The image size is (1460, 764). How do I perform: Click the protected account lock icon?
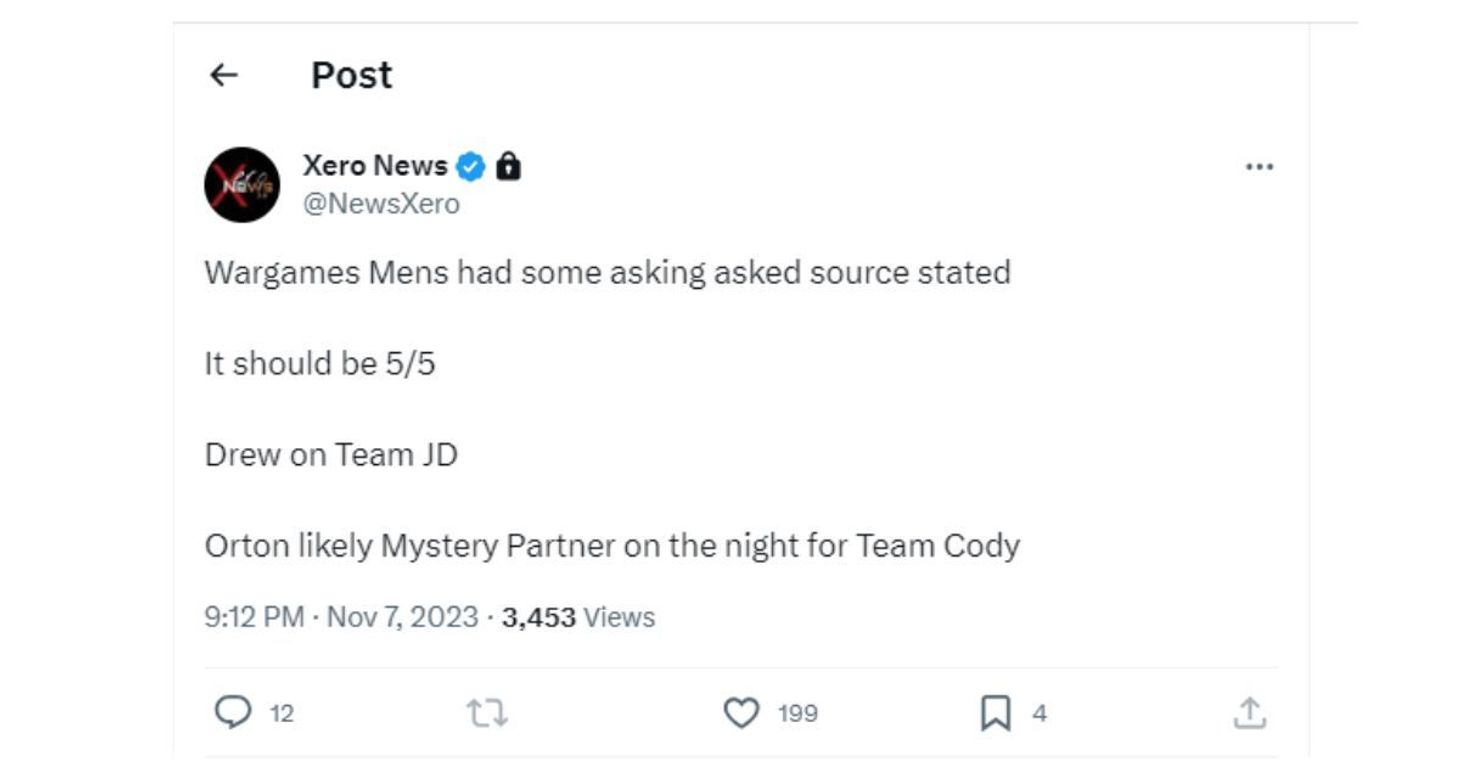click(508, 167)
